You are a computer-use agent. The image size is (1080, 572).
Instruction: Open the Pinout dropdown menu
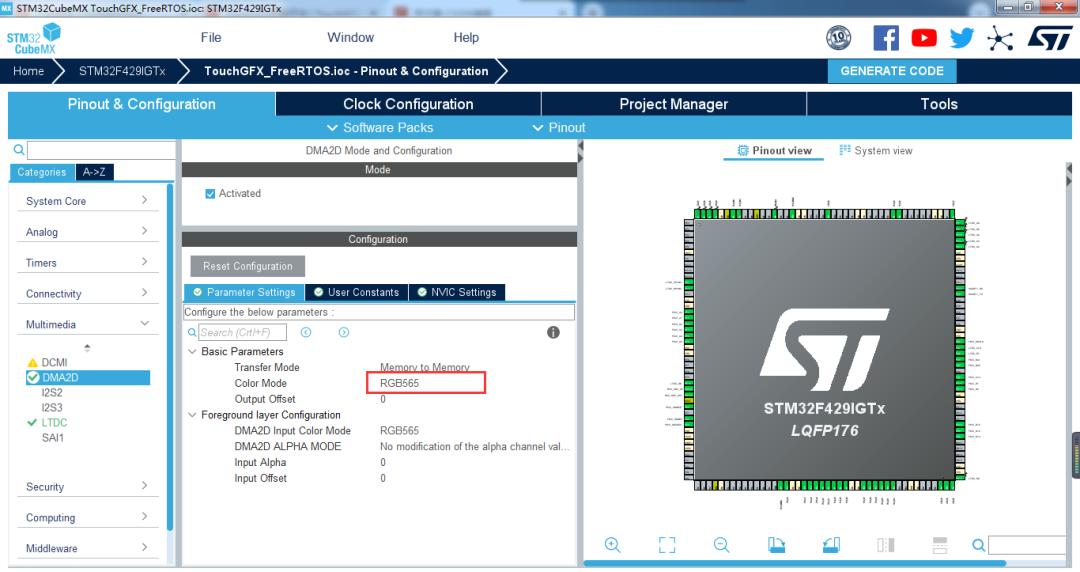tap(559, 127)
